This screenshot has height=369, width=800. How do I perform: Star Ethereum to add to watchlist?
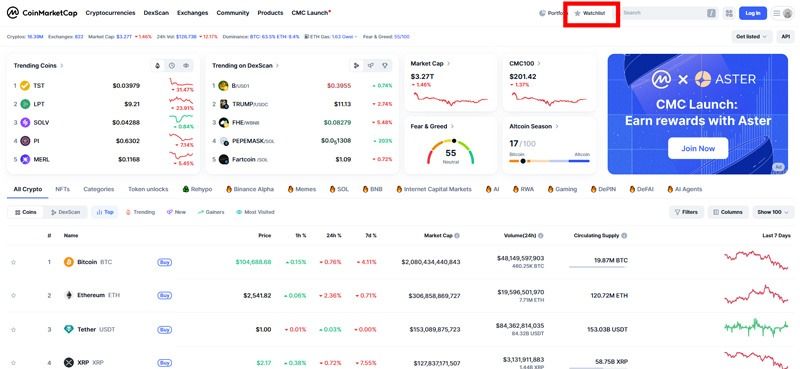point(14,295)
